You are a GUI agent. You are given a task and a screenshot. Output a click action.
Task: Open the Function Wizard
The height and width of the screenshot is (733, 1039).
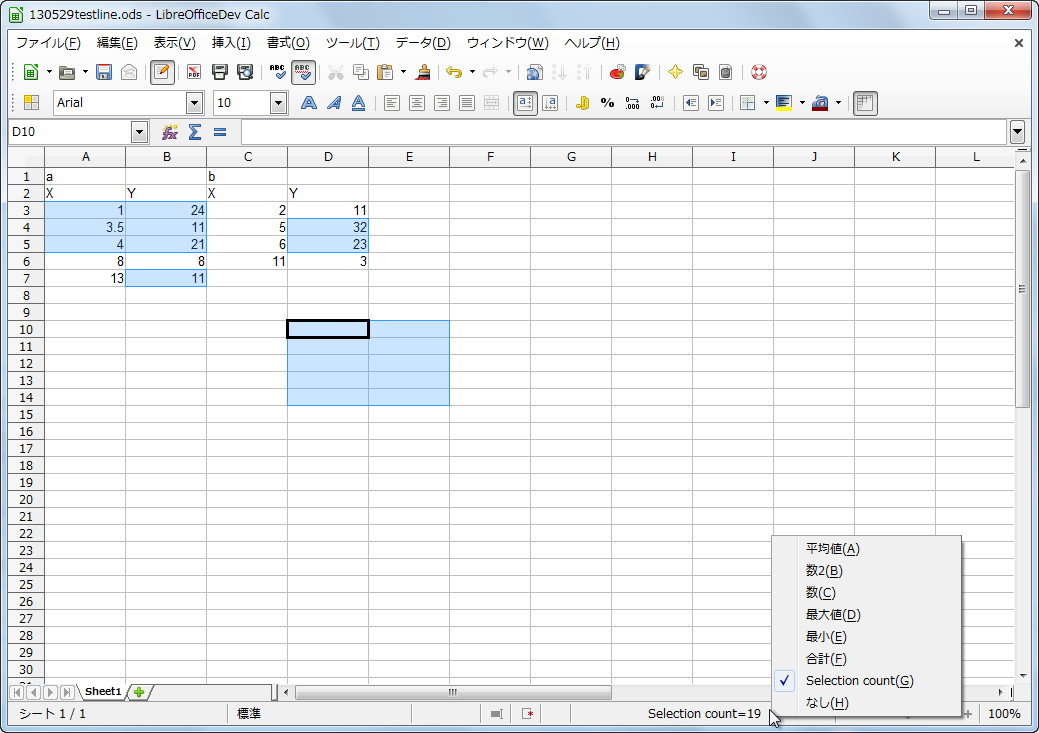170,132
